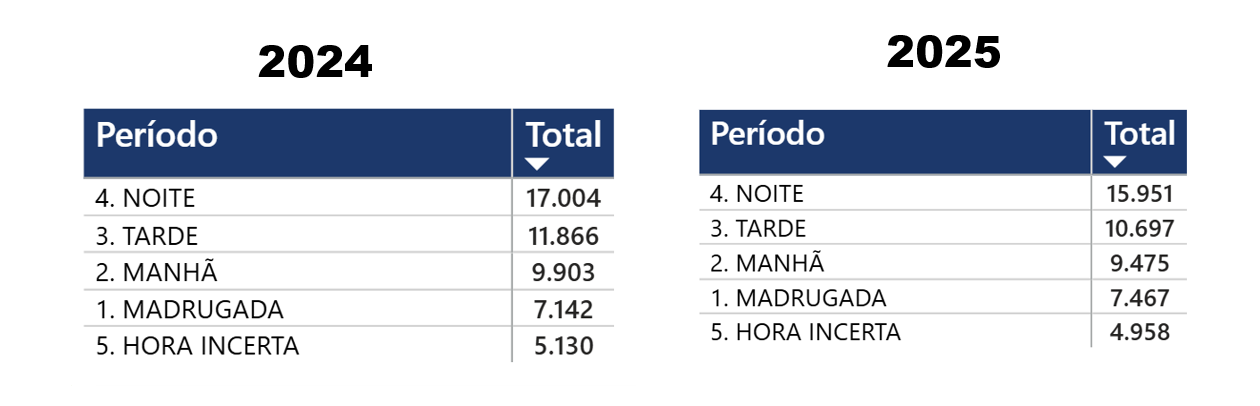Select the 4. NOITE row in 2025 table
The width and height of the screenshot is (1260, 406).
[x=943, y=193]
